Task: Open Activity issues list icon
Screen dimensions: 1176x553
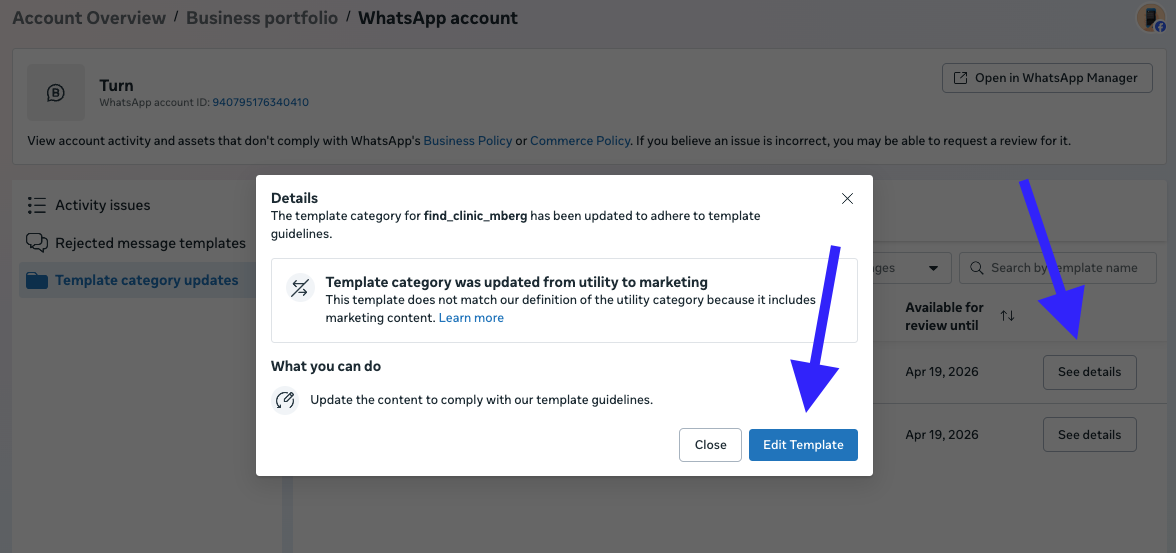Action: click(x=37, y=205)
